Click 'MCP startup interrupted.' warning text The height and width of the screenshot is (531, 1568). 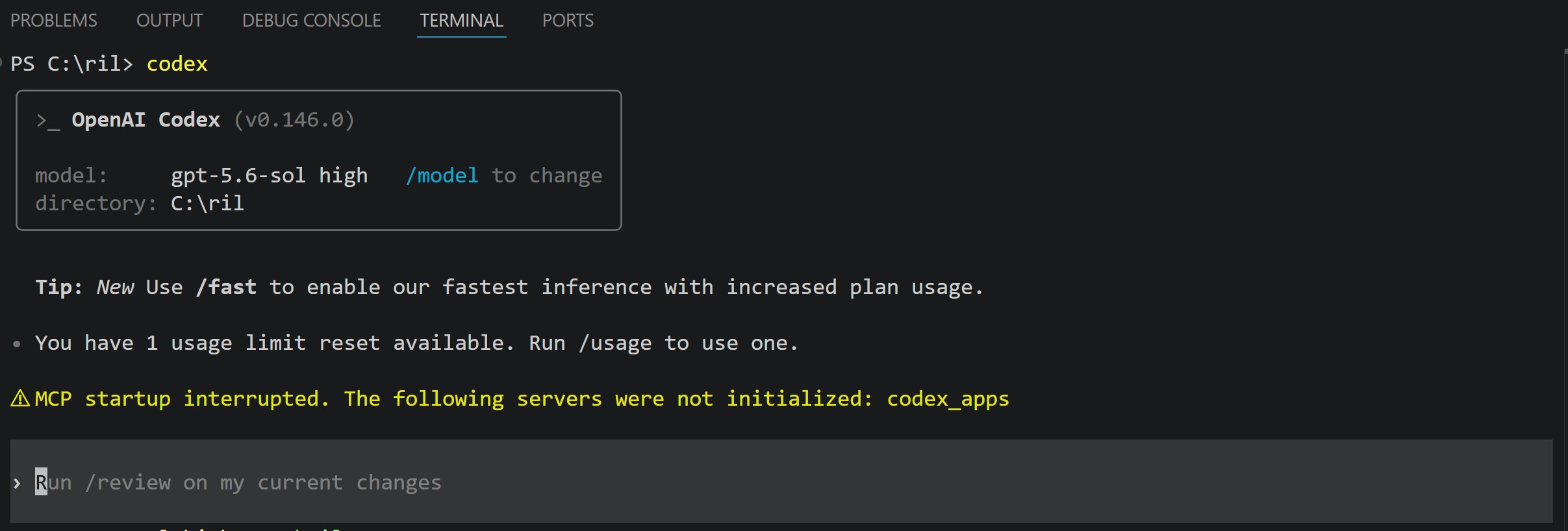click(183, 399)
